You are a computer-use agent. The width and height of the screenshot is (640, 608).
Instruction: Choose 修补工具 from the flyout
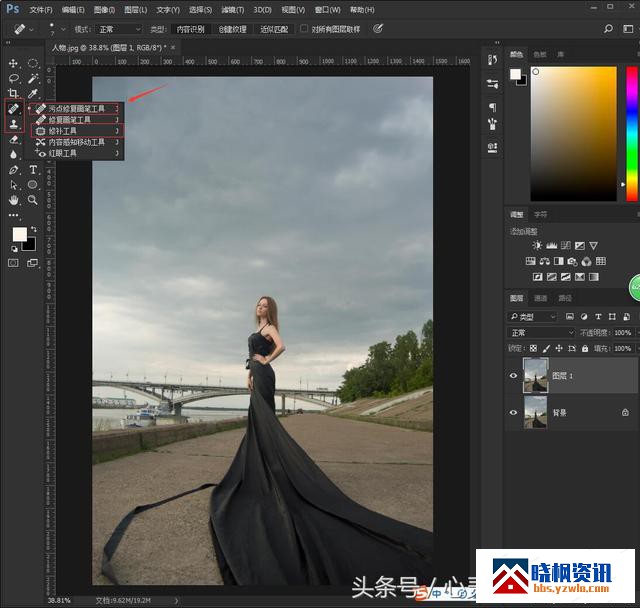[x=77, y=131]
